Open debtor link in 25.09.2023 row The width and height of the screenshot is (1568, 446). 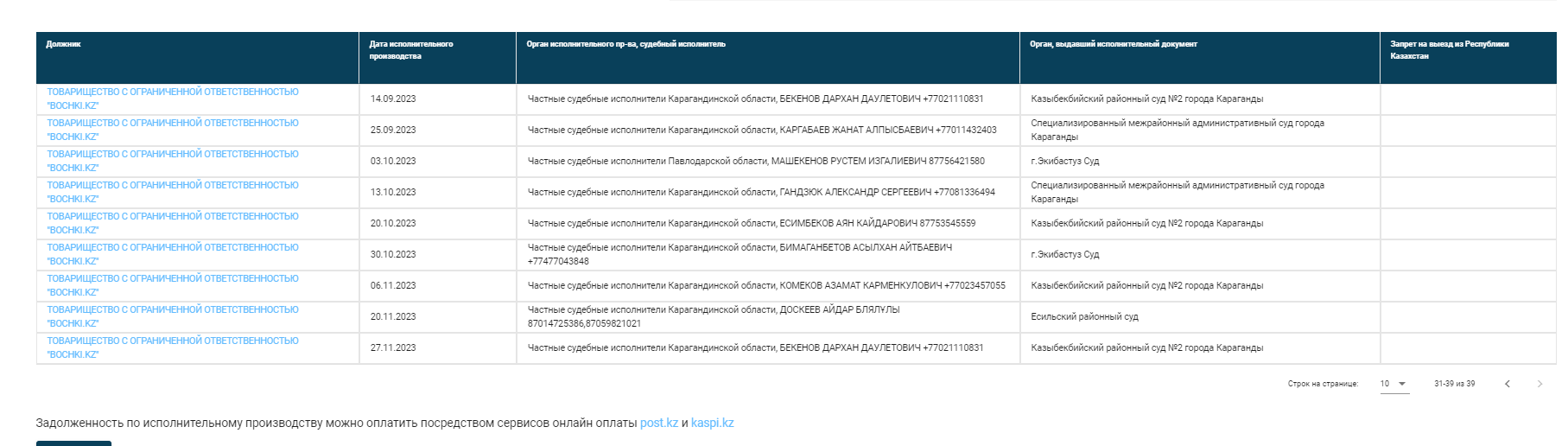pos(172,130)
